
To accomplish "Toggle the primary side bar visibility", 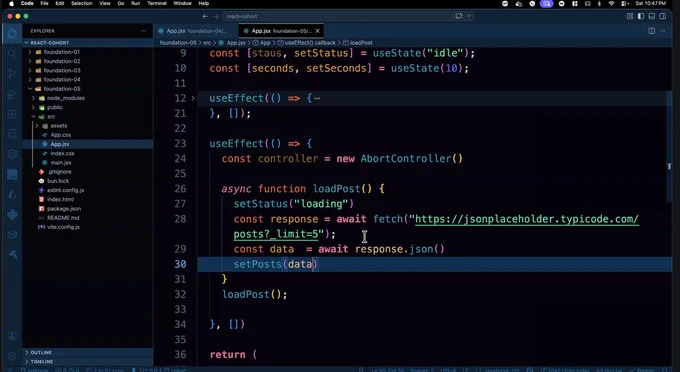I will pos(641,16).
